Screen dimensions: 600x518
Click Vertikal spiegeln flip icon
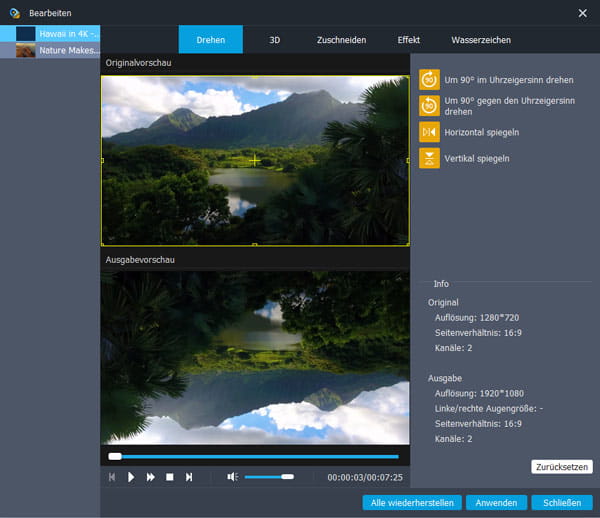(x=429, y=158)
